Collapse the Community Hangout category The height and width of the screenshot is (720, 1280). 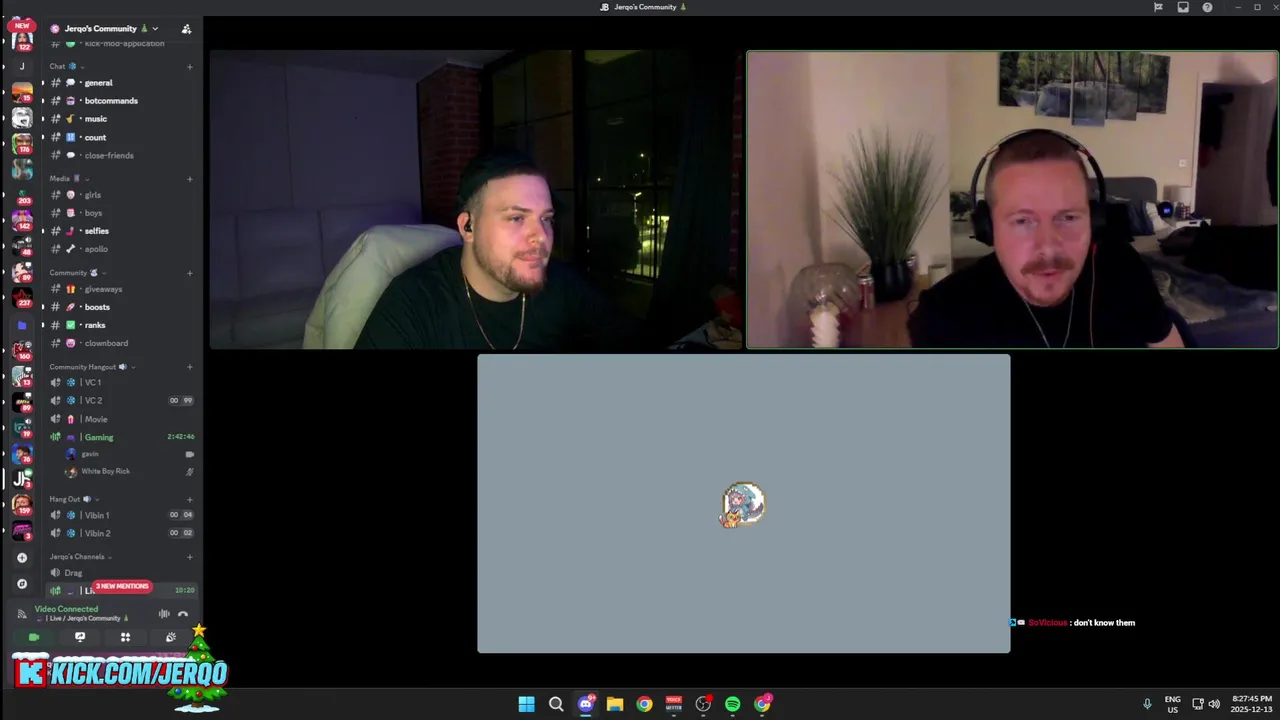pos(92,367)
